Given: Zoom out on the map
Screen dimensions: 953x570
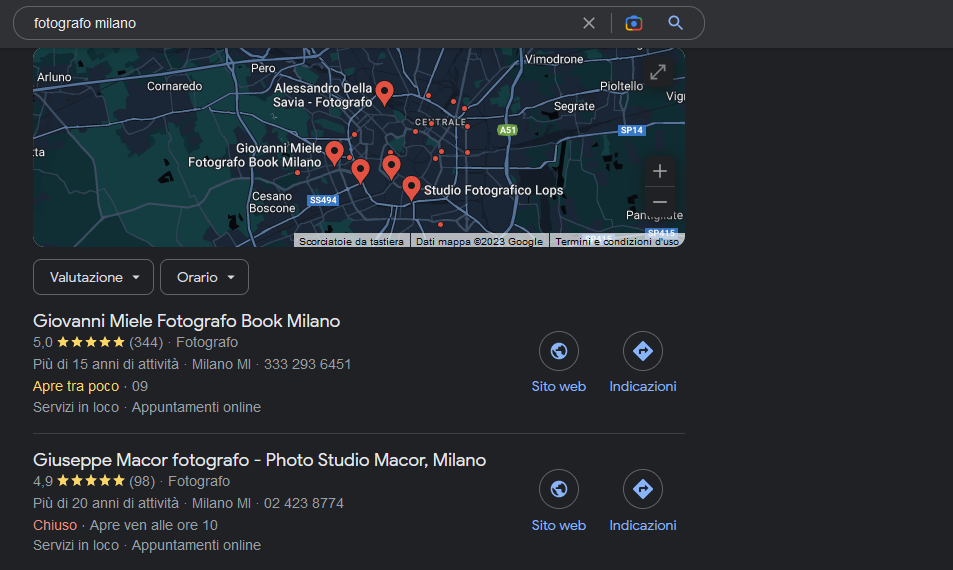Looking at the screenshot, I should tap(659, 202).
